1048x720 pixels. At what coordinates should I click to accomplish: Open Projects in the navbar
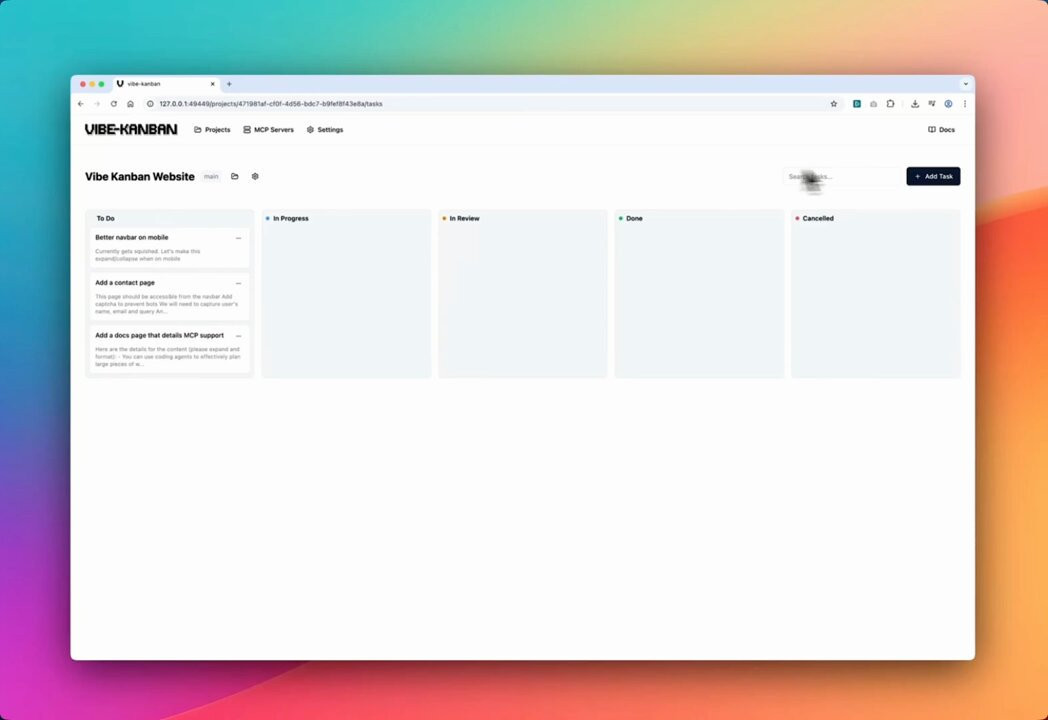tap(212, 130)
